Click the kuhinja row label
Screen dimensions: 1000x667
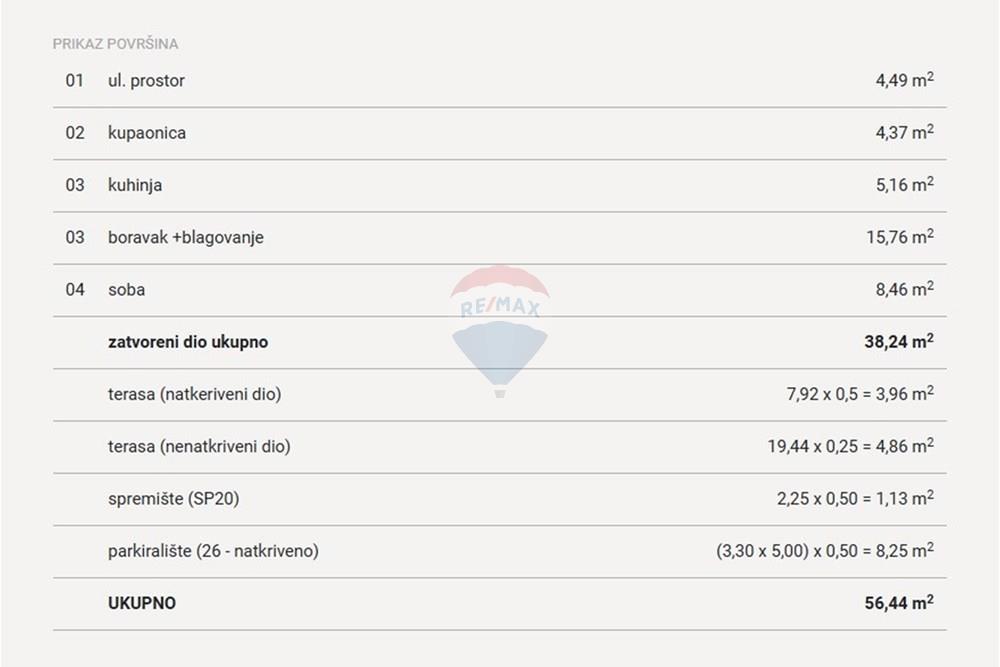pos(135,185)
